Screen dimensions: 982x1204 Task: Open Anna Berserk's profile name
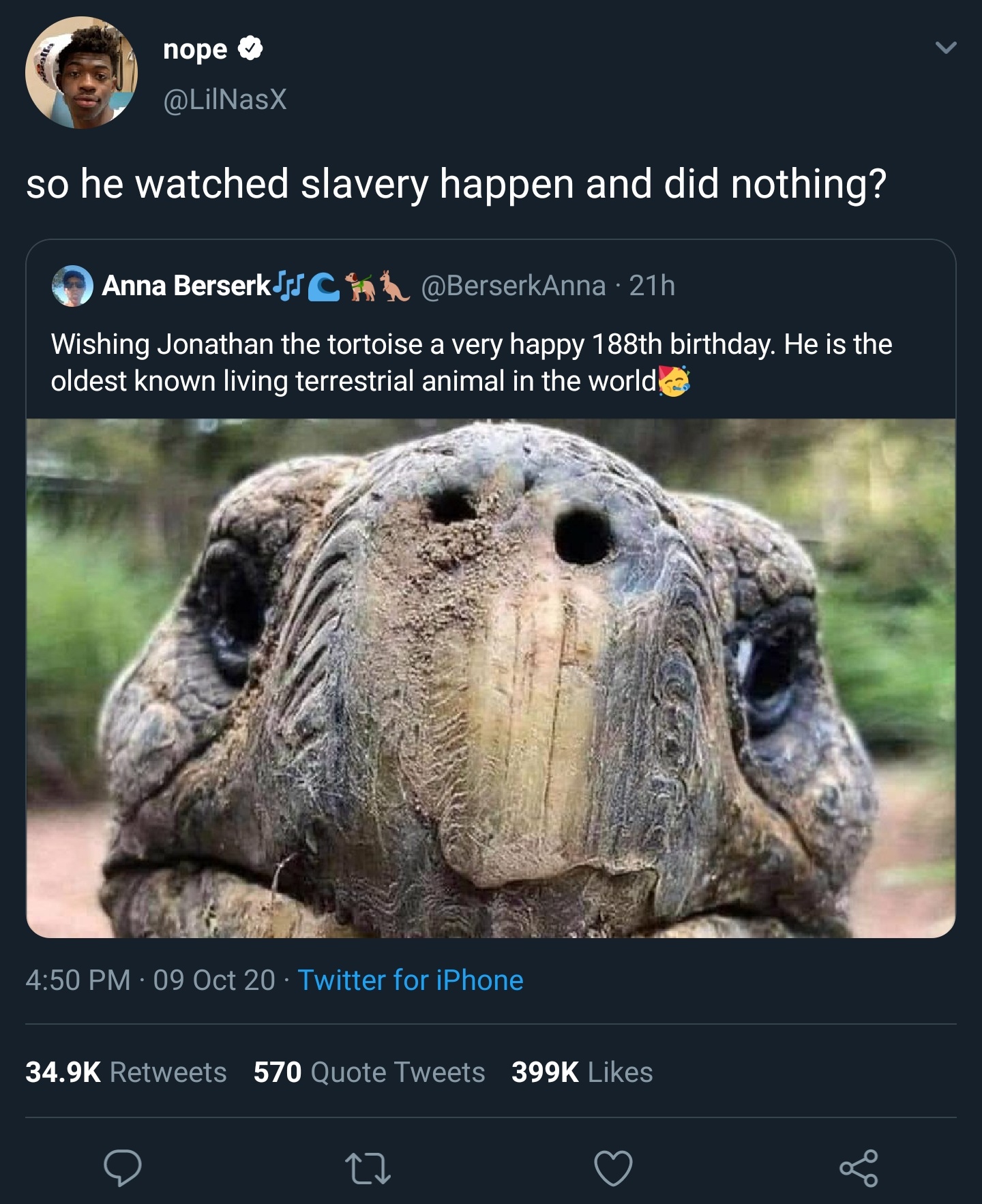pyautogui.click(x=186, y=286)
